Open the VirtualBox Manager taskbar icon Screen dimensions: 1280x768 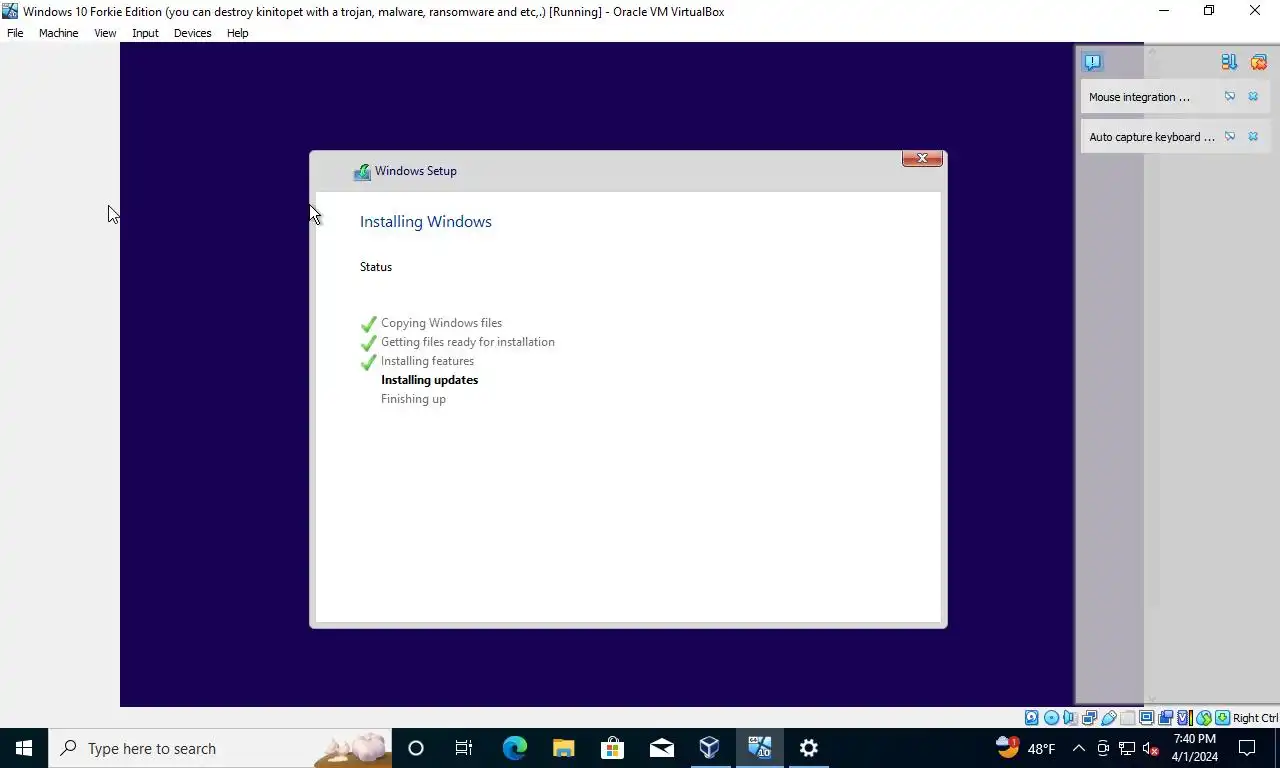[710, 748]
